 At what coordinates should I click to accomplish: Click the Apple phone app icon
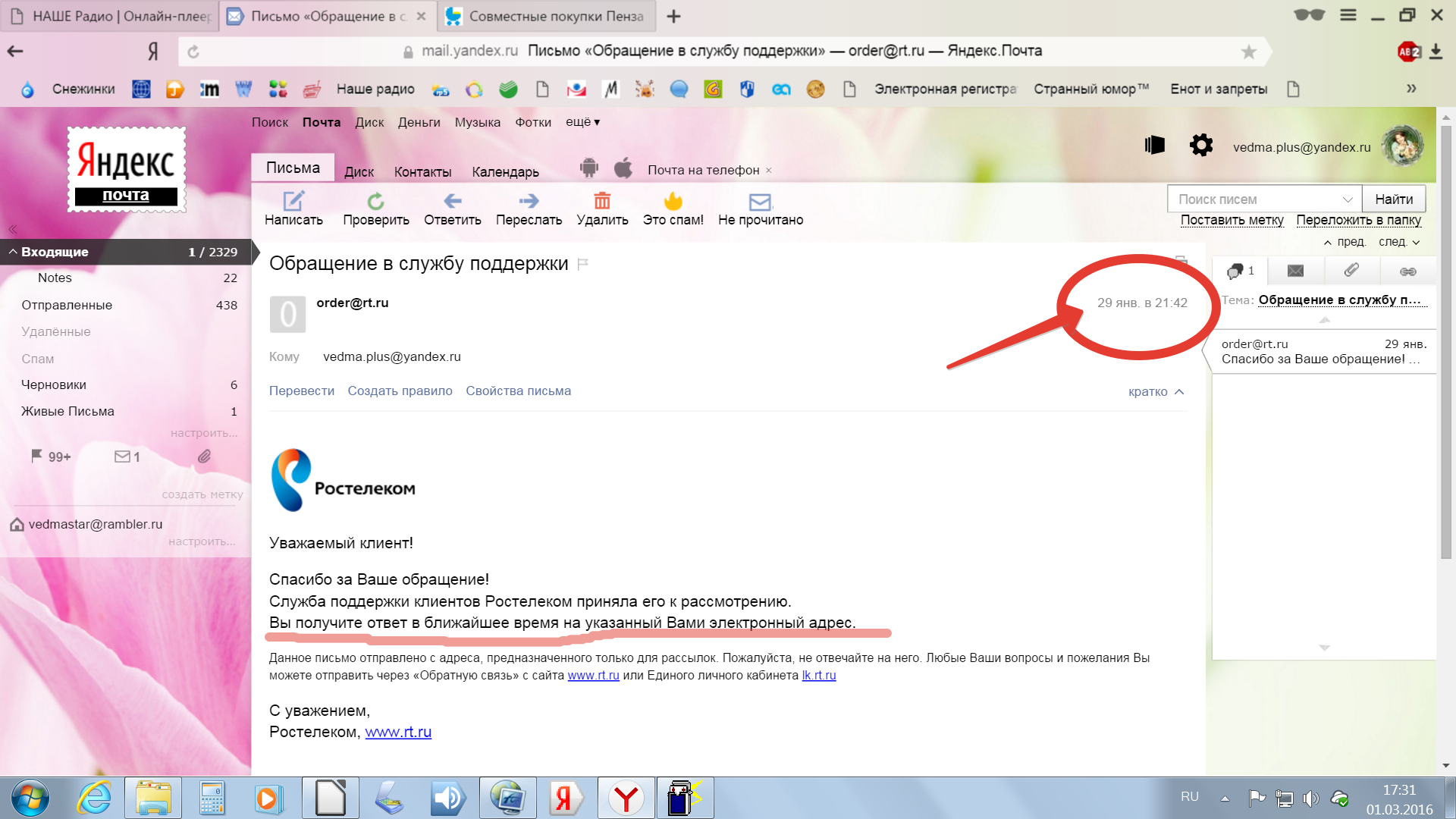tap(623, 168)
